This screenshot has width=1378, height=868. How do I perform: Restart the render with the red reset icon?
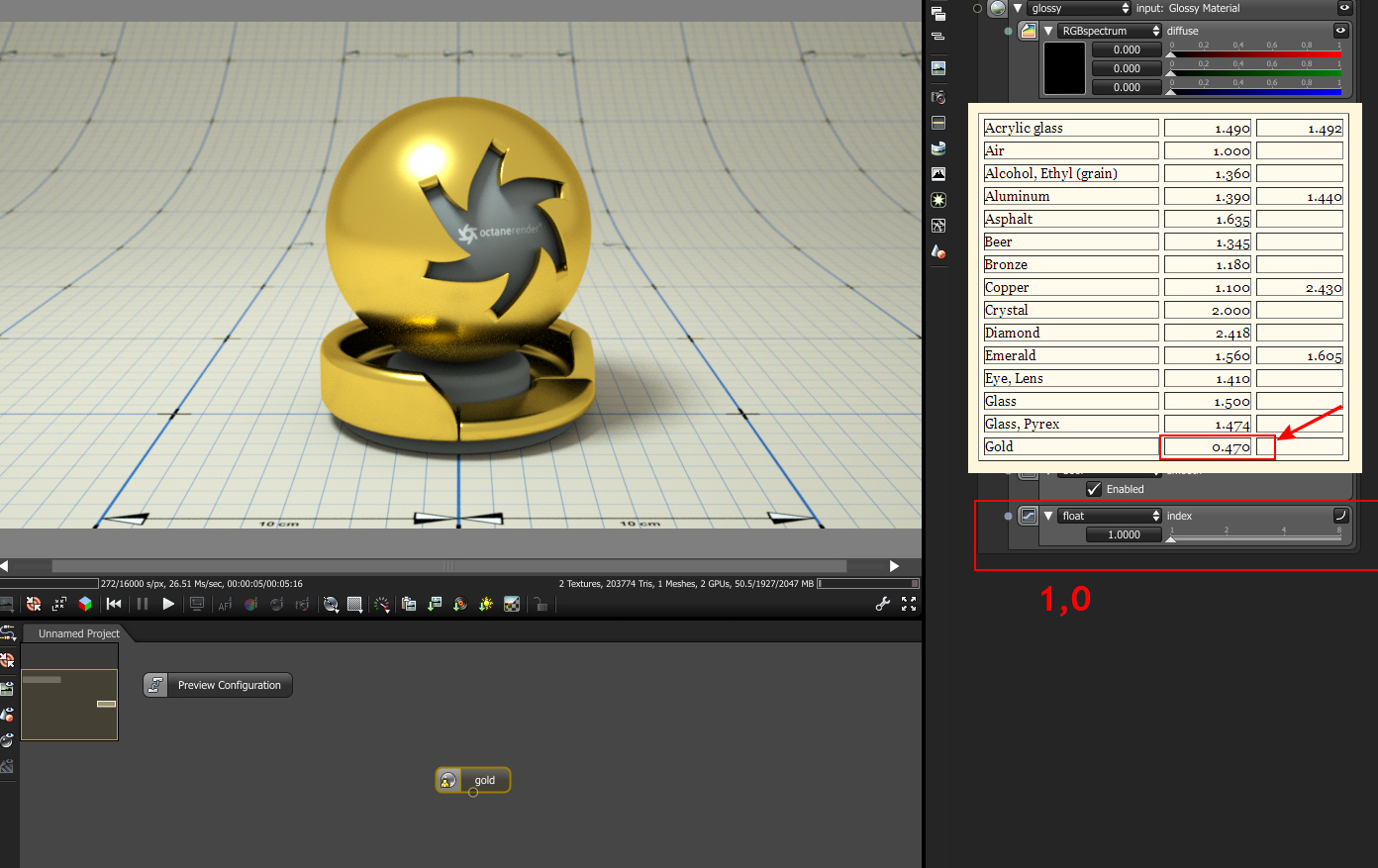coord(34,604)
